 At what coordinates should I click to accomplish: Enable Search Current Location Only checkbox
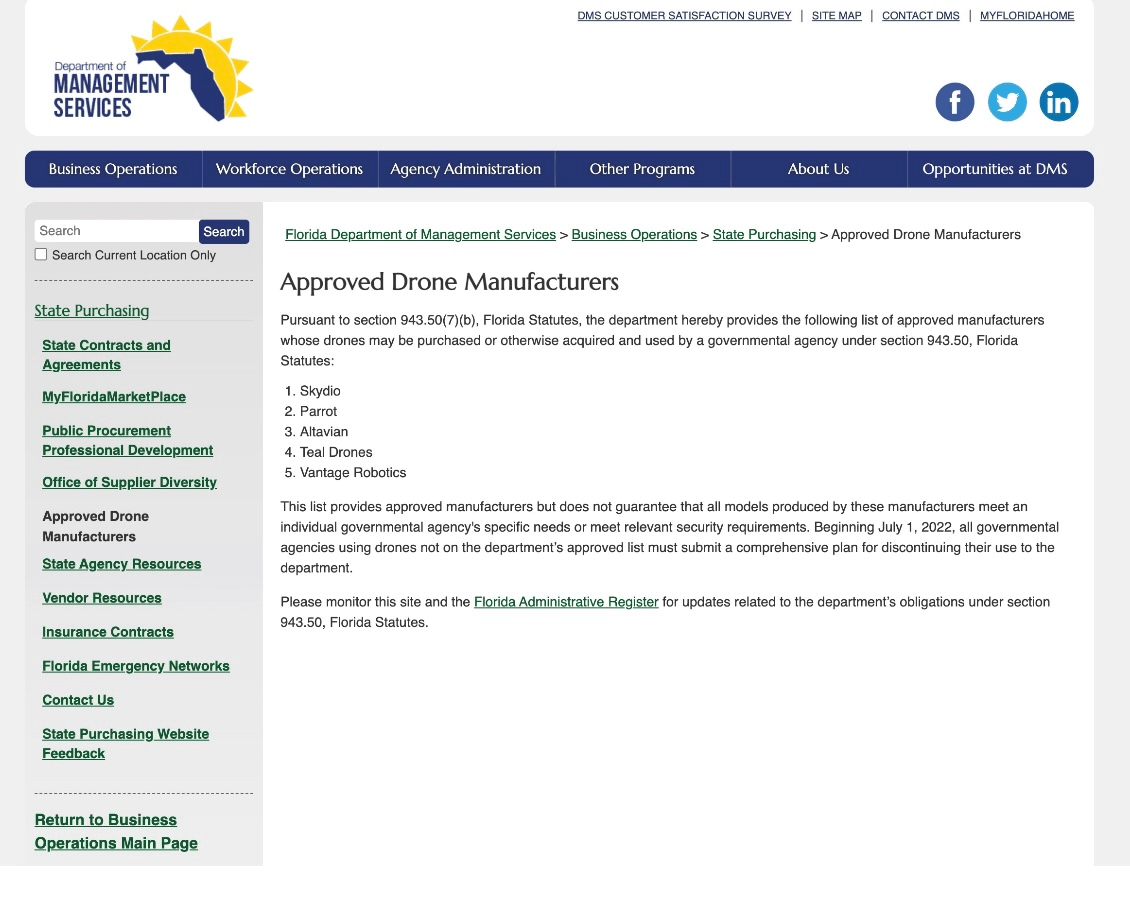[x=41, y=255]
